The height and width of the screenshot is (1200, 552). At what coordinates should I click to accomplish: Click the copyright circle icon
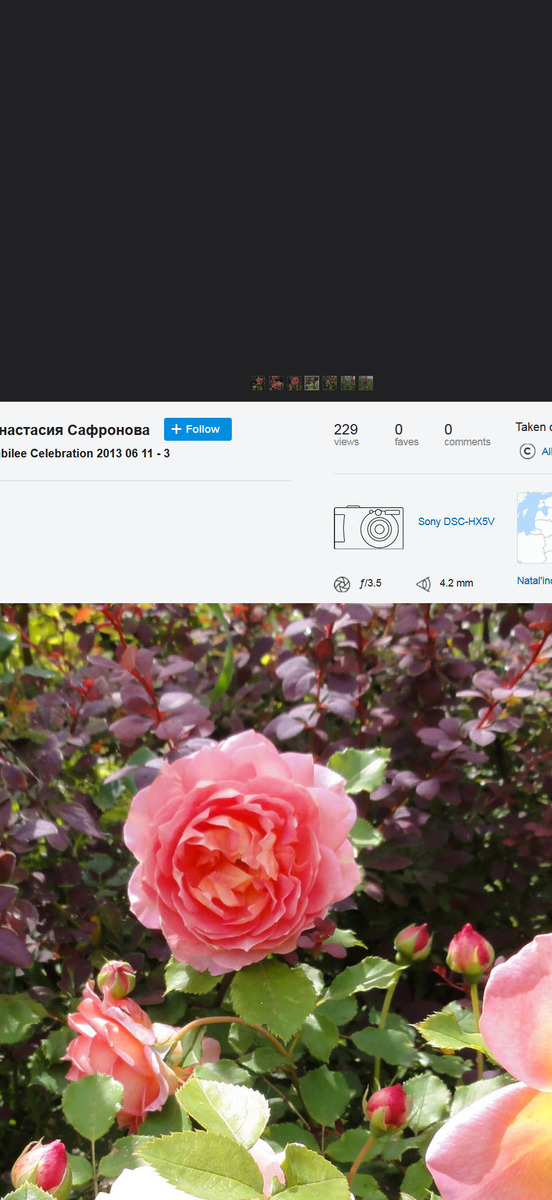pos(527,451)
